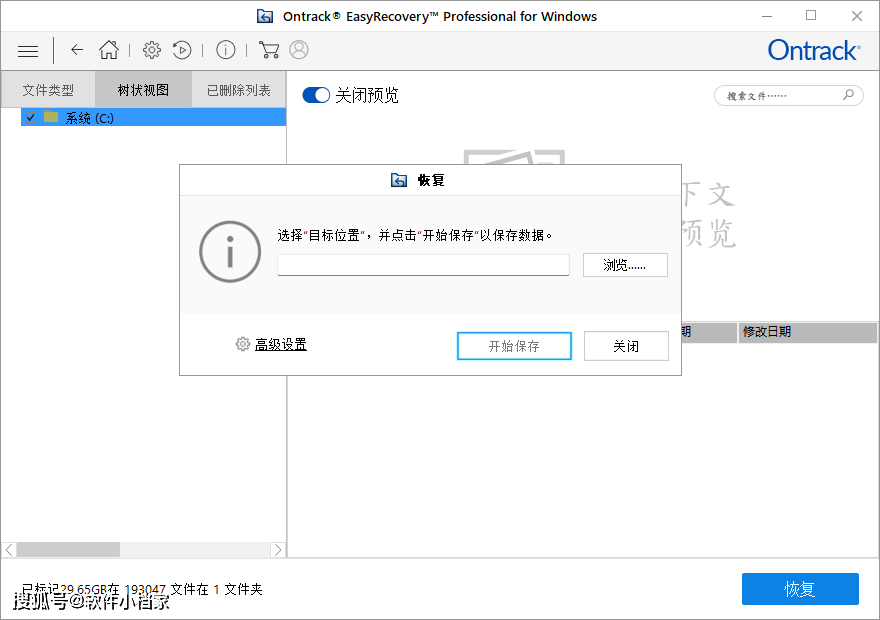This screenshot has height=620, width=880.
Task: Open the hamburger menu
Action: click(x=28, y=51)
